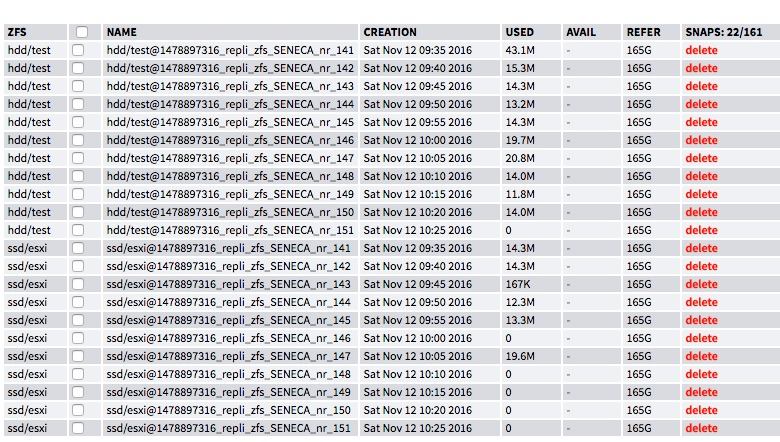Select the checkbox for ssd/esxi snapshot nr_147
Viewport: 780px width, 442px height.
click(78, 356)
